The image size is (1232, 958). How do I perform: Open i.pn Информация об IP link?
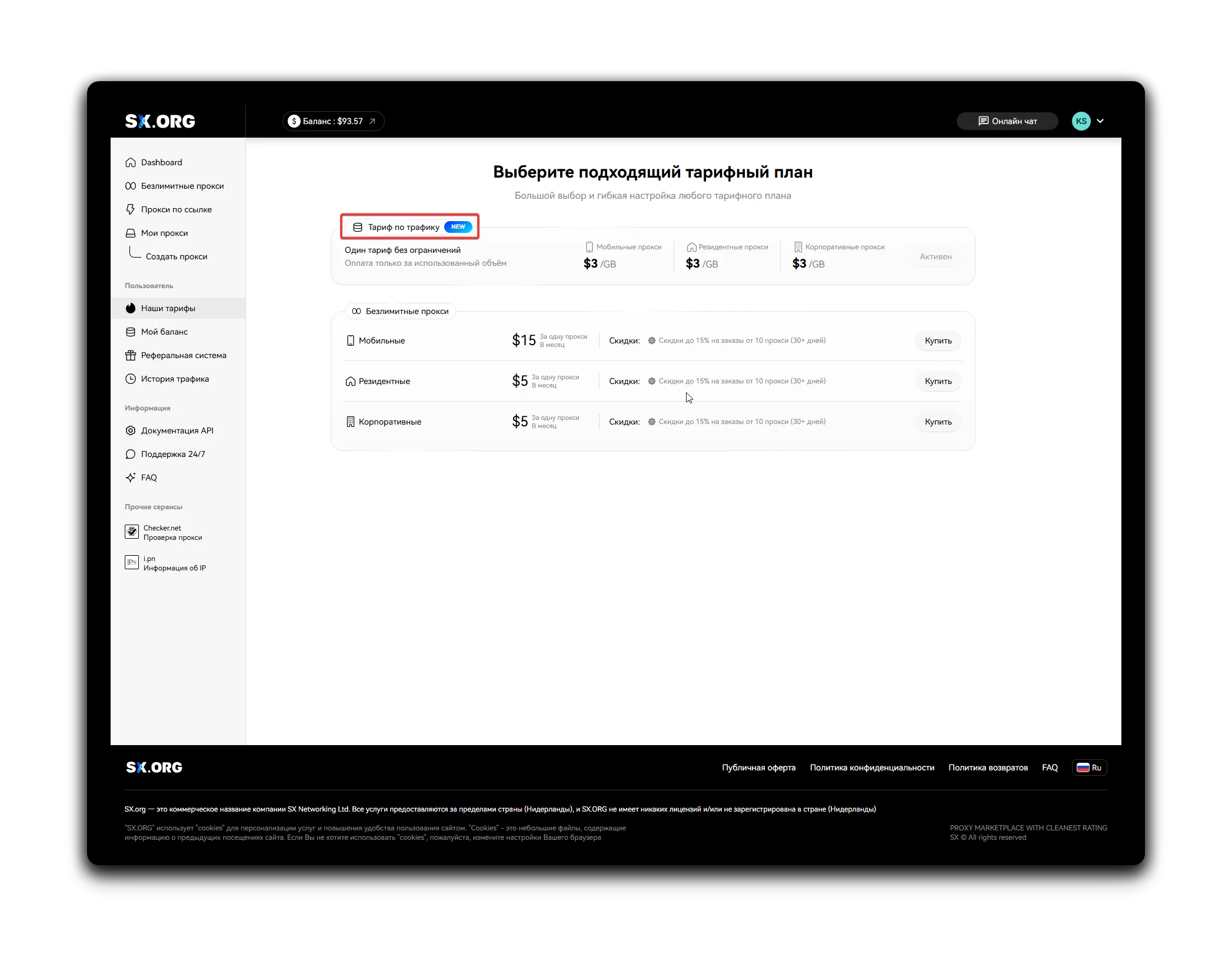(166, 563)
